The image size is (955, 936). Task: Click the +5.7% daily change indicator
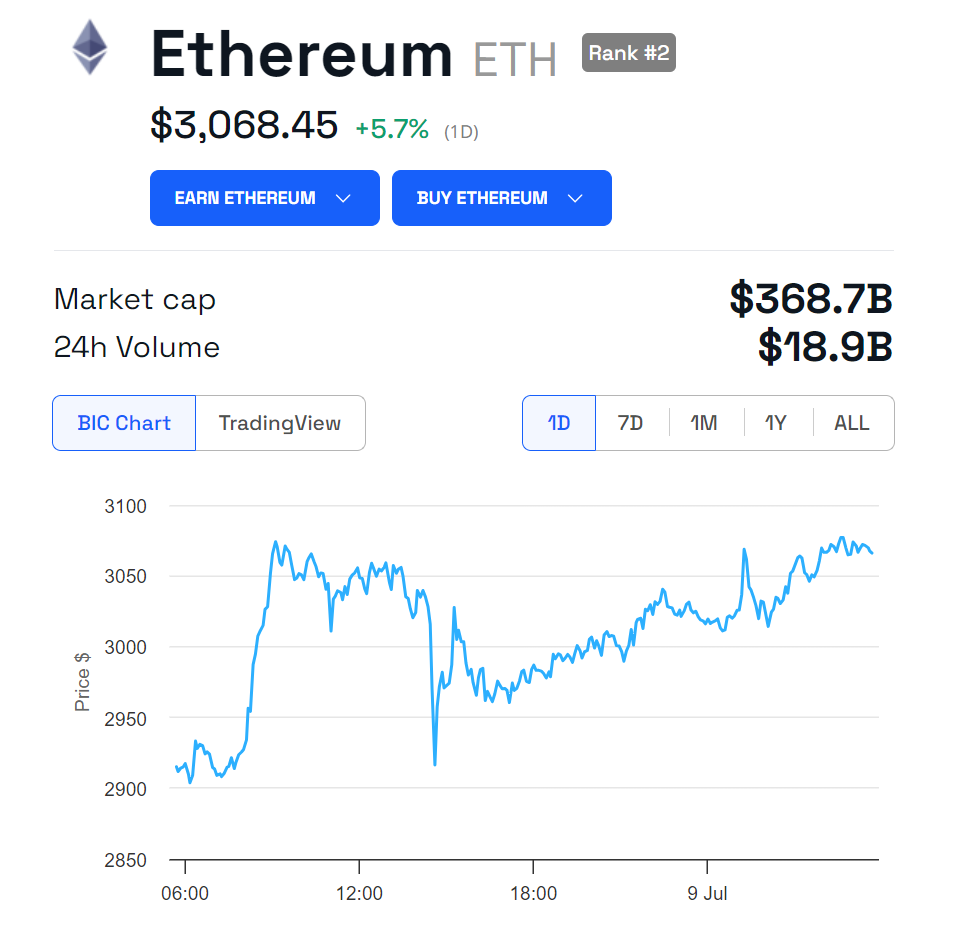point(392,129)
